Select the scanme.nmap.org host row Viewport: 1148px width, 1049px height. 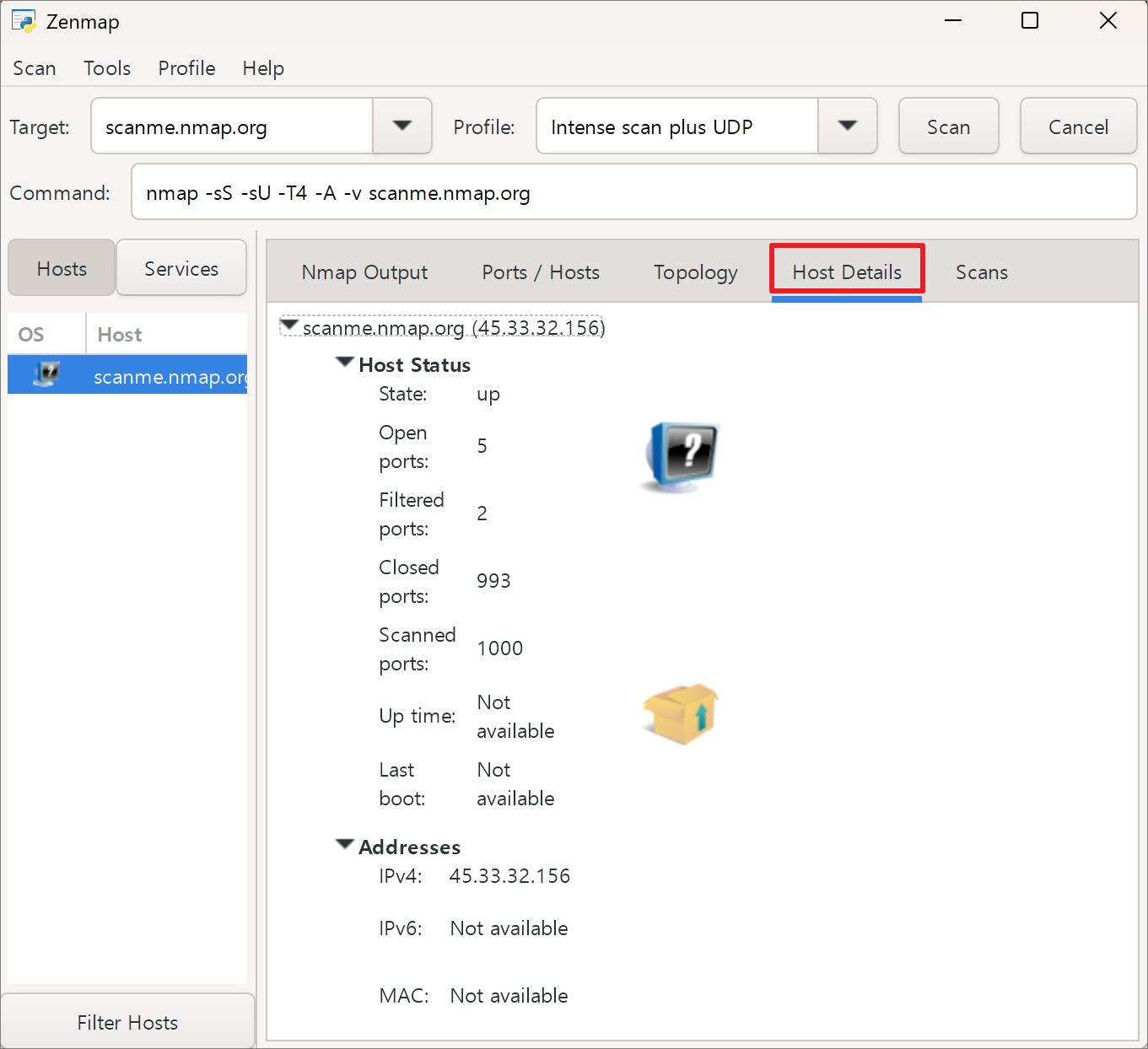point(127,375)
